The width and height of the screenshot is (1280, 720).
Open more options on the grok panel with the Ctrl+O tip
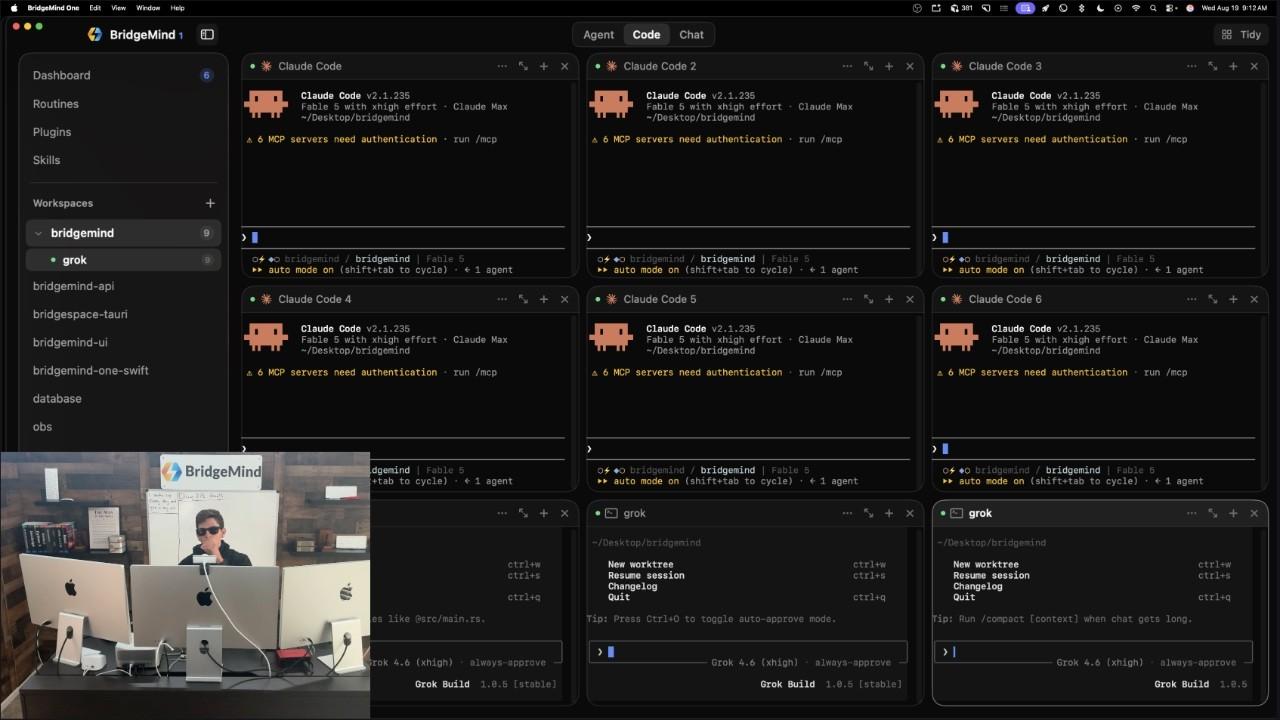click(x=847, y=513)
